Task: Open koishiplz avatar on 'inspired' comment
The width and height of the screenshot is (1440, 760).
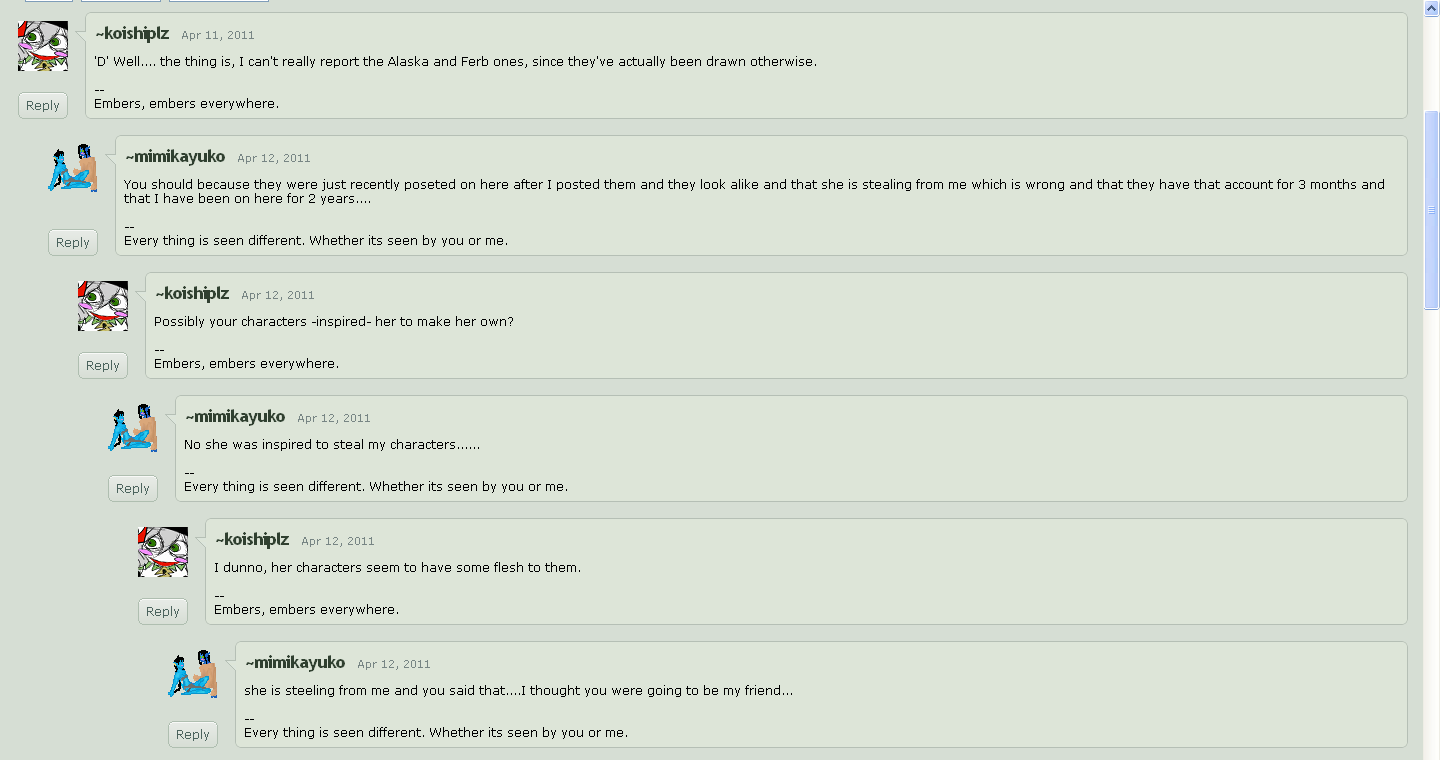Action: point(103,306)
